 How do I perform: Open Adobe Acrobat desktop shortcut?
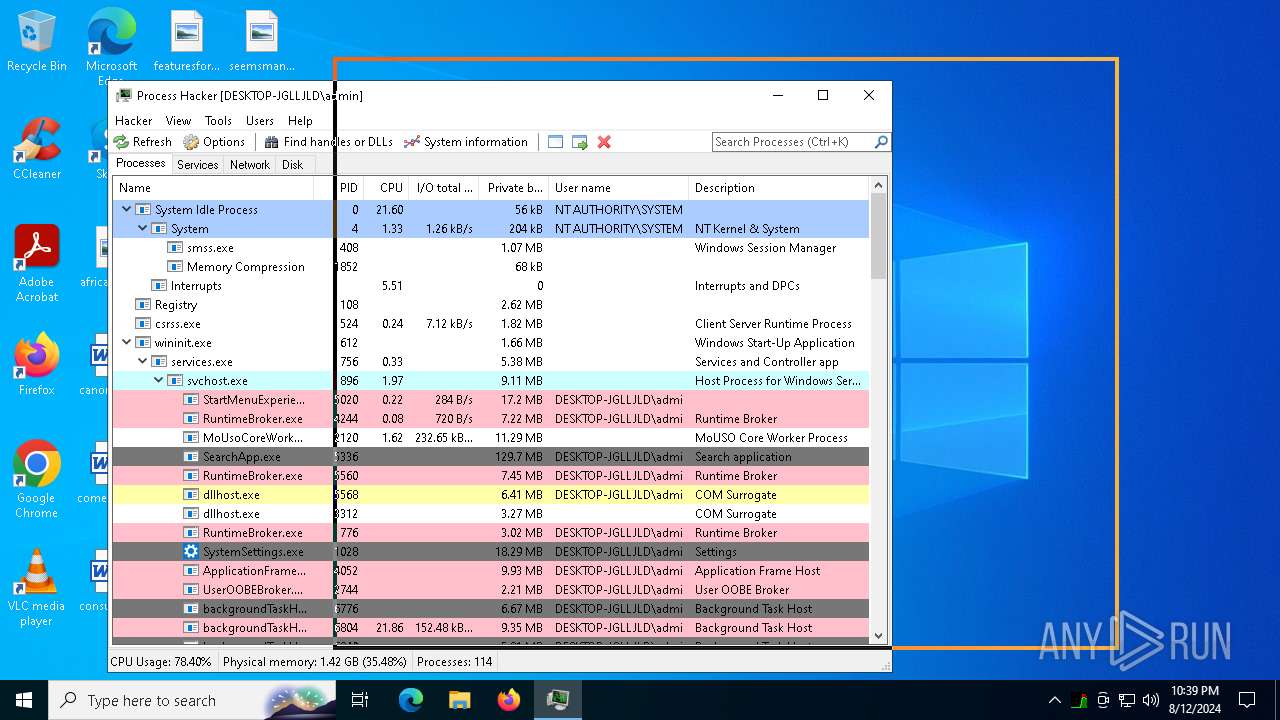pyautogui.click(x=37, y=264)
